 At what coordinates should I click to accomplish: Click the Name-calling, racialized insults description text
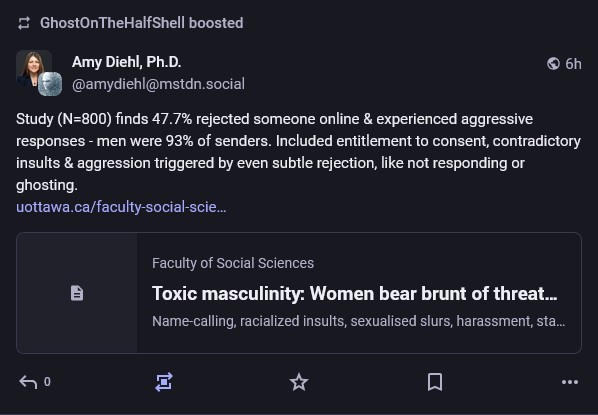358,321
